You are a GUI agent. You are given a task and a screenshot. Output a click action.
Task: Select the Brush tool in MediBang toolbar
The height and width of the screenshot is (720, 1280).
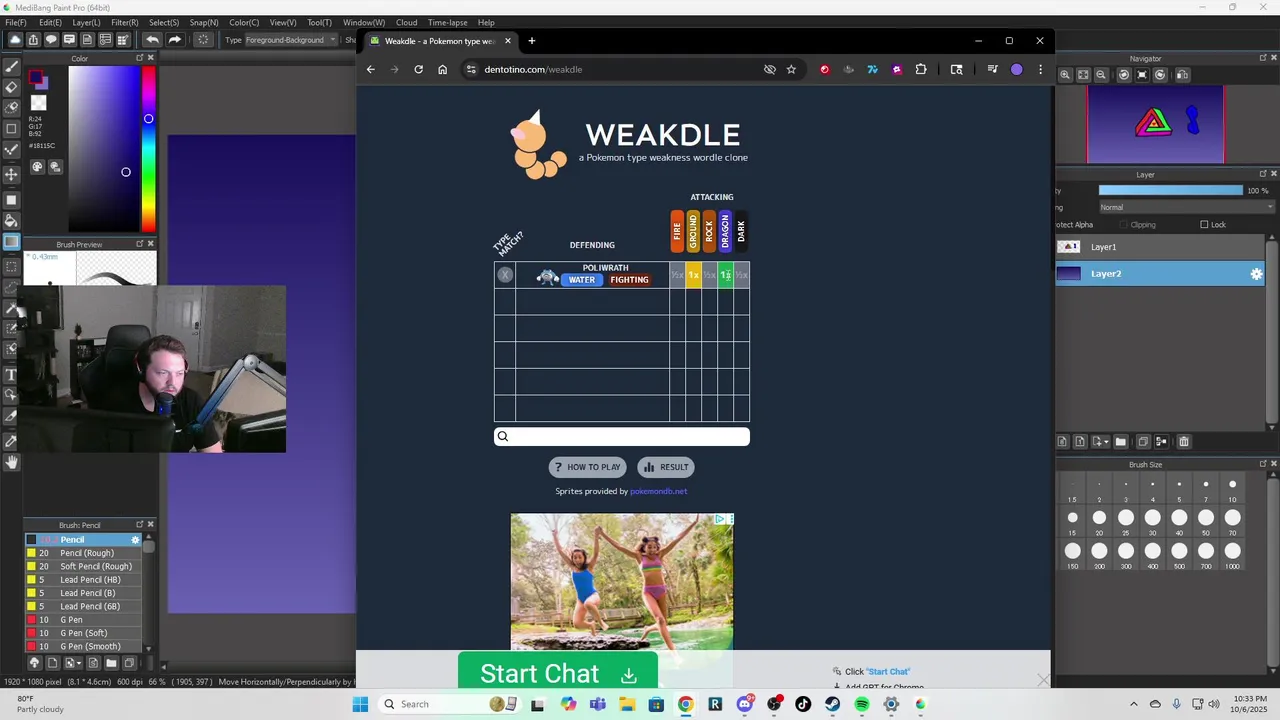(11, 66)
